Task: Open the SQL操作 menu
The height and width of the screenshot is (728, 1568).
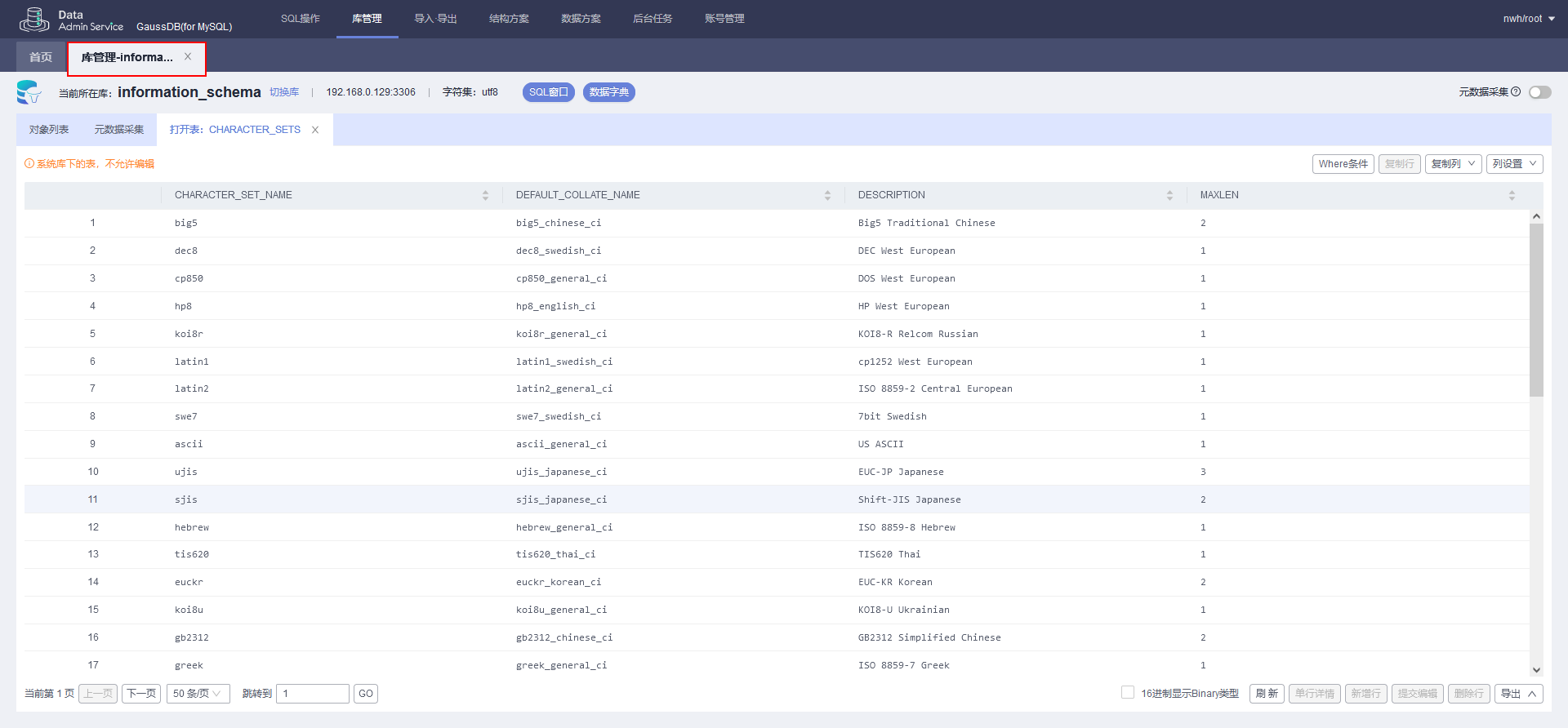Action: click(301, 19)
